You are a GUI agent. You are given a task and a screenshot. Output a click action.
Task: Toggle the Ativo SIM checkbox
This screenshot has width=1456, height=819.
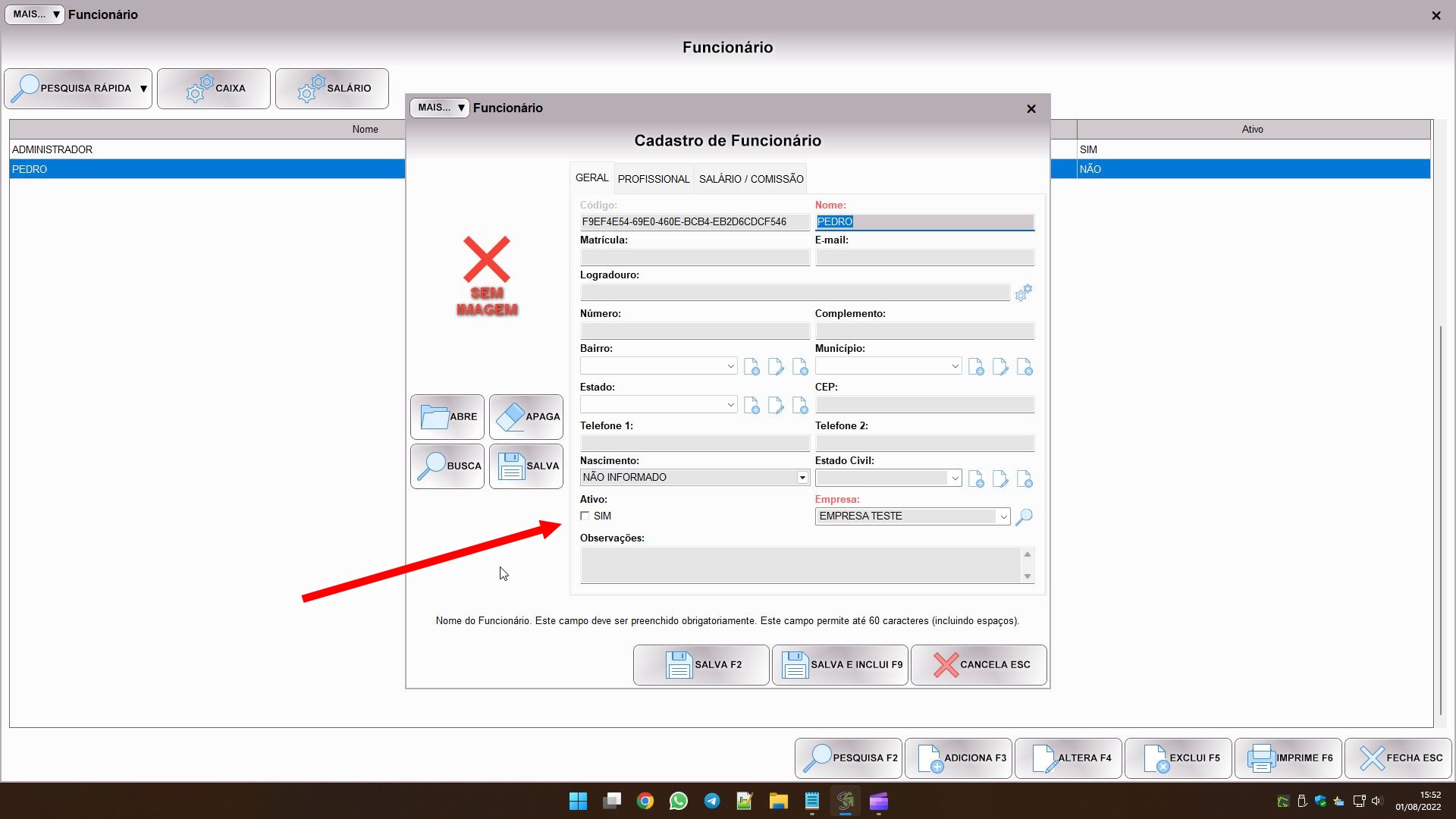coord(585,516)
